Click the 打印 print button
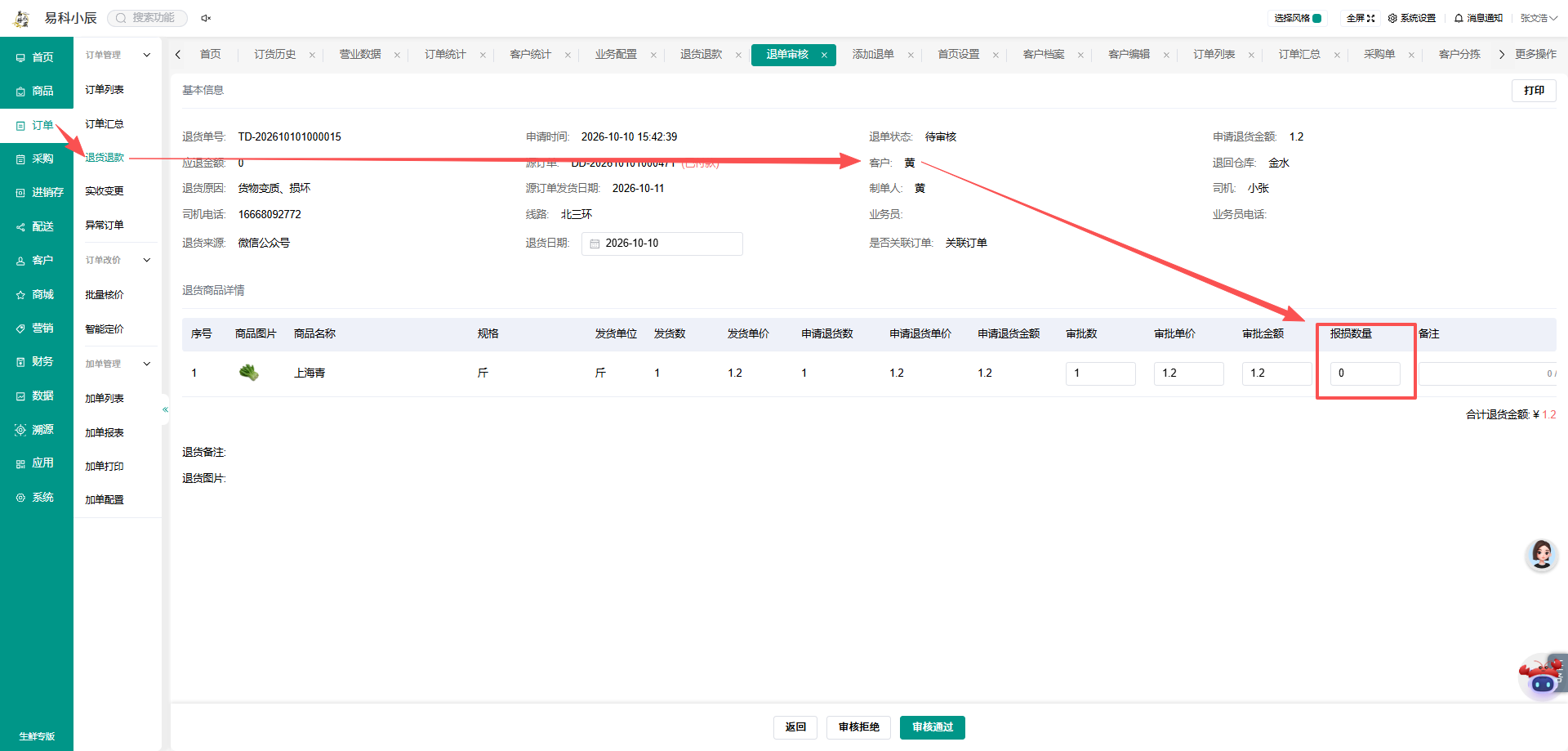Screen dimensions: 1568x751 point(1534,91)
